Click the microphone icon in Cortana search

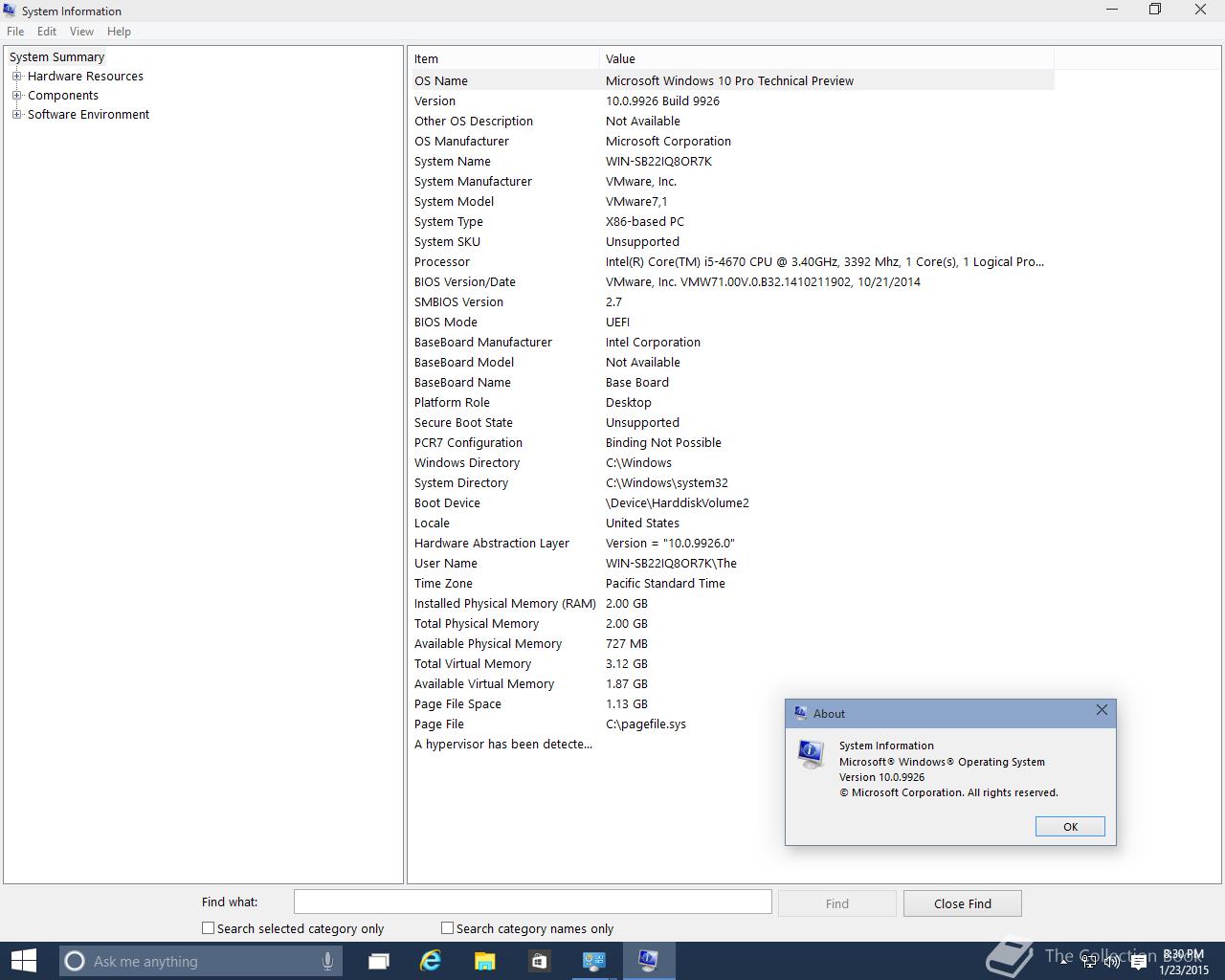[x=327, y=961]
